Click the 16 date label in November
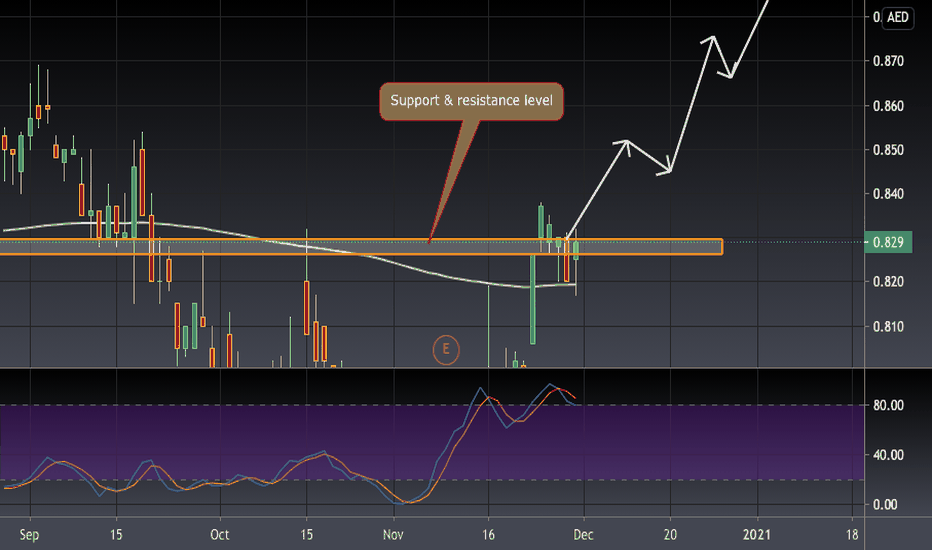The width and height of the screenshot is (932, 550). (x=488, y=535)
